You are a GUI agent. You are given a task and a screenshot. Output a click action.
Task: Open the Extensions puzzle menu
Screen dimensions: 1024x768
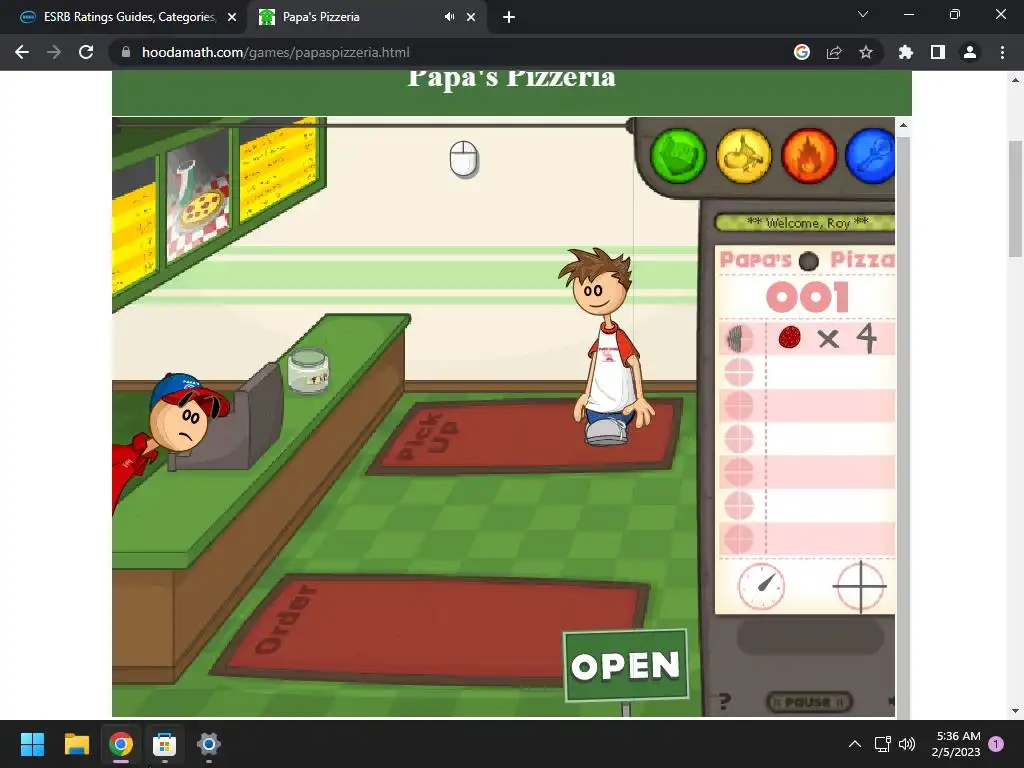pos(906,52)
